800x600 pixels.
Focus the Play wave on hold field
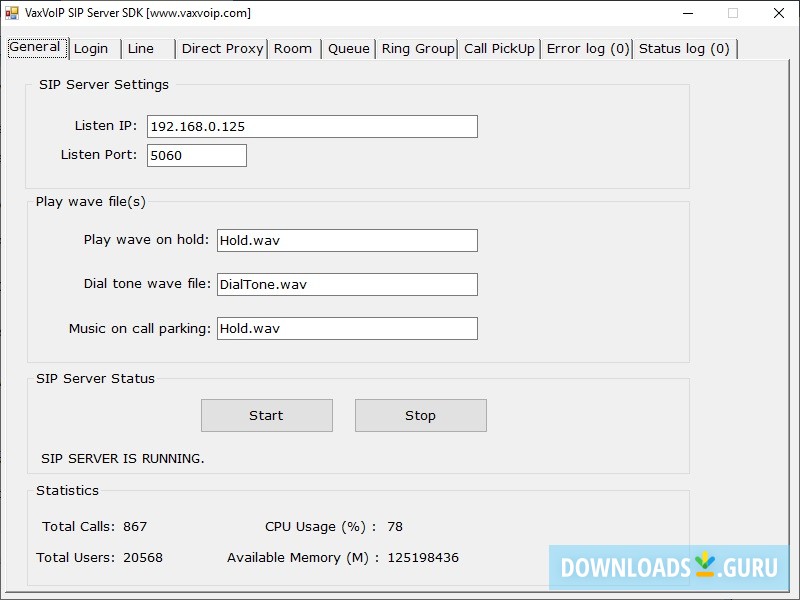(x=347, y=240)
